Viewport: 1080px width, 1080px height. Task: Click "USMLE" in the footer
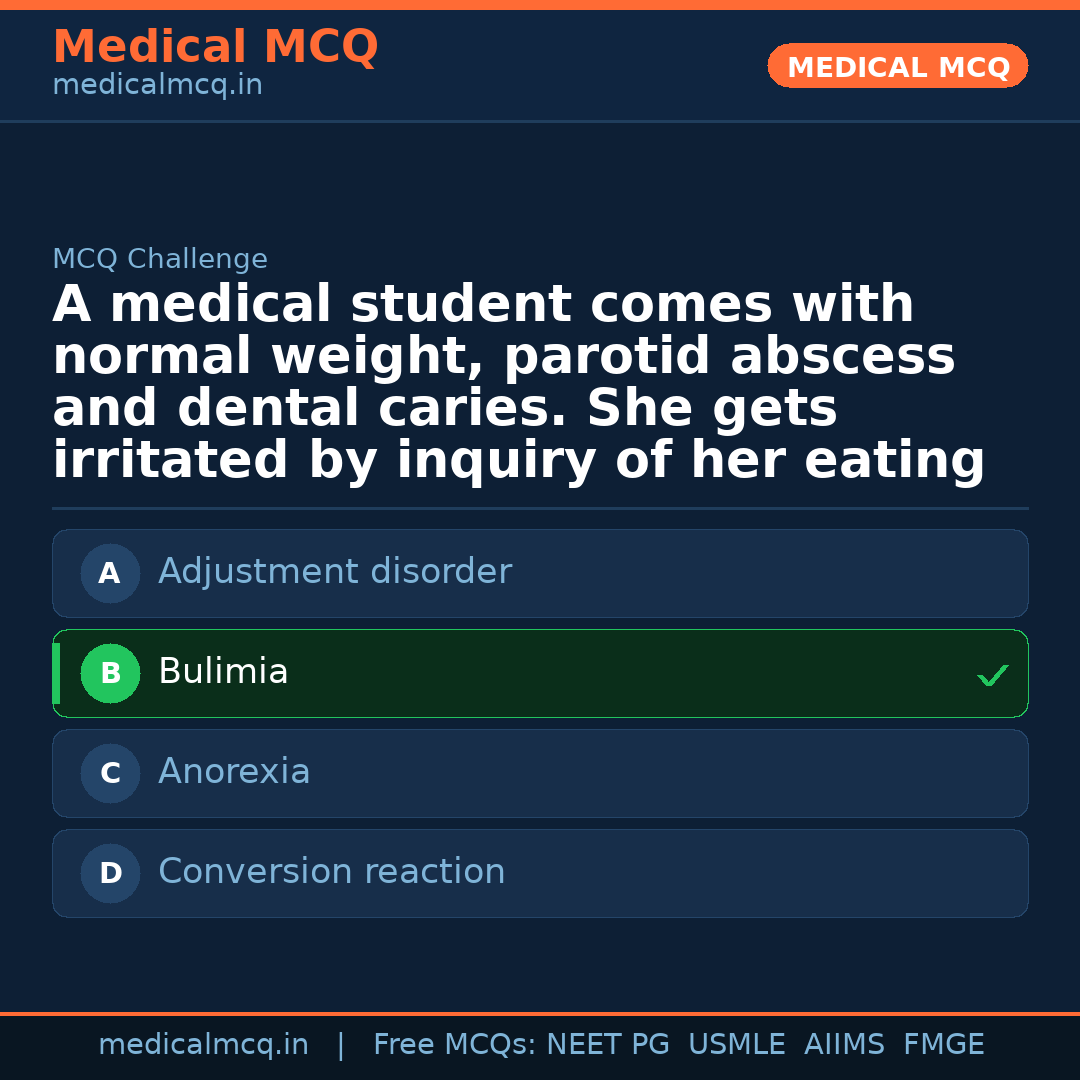(x=736, y=1045)
